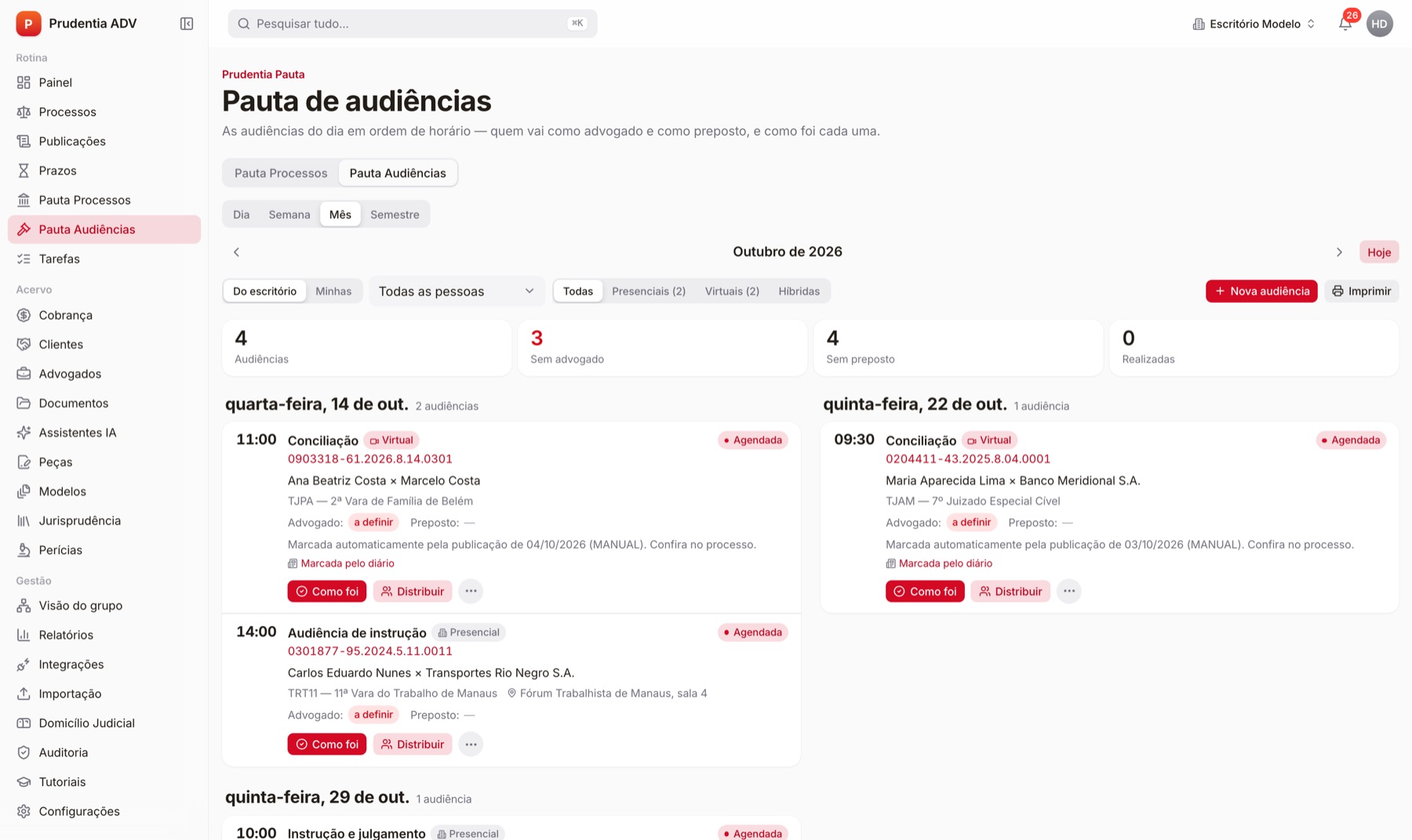Select the Semestre view tab
This screenshot has height=840, width=1412.
(395, 214)
